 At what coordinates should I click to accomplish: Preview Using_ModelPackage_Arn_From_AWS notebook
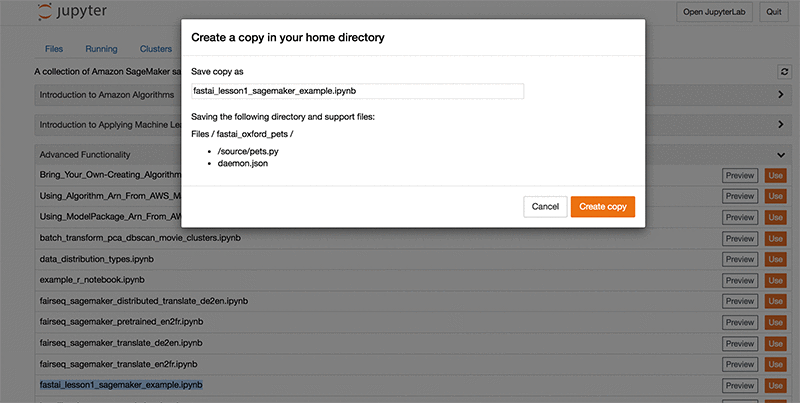pyautogui.click(x=740, y=217)
